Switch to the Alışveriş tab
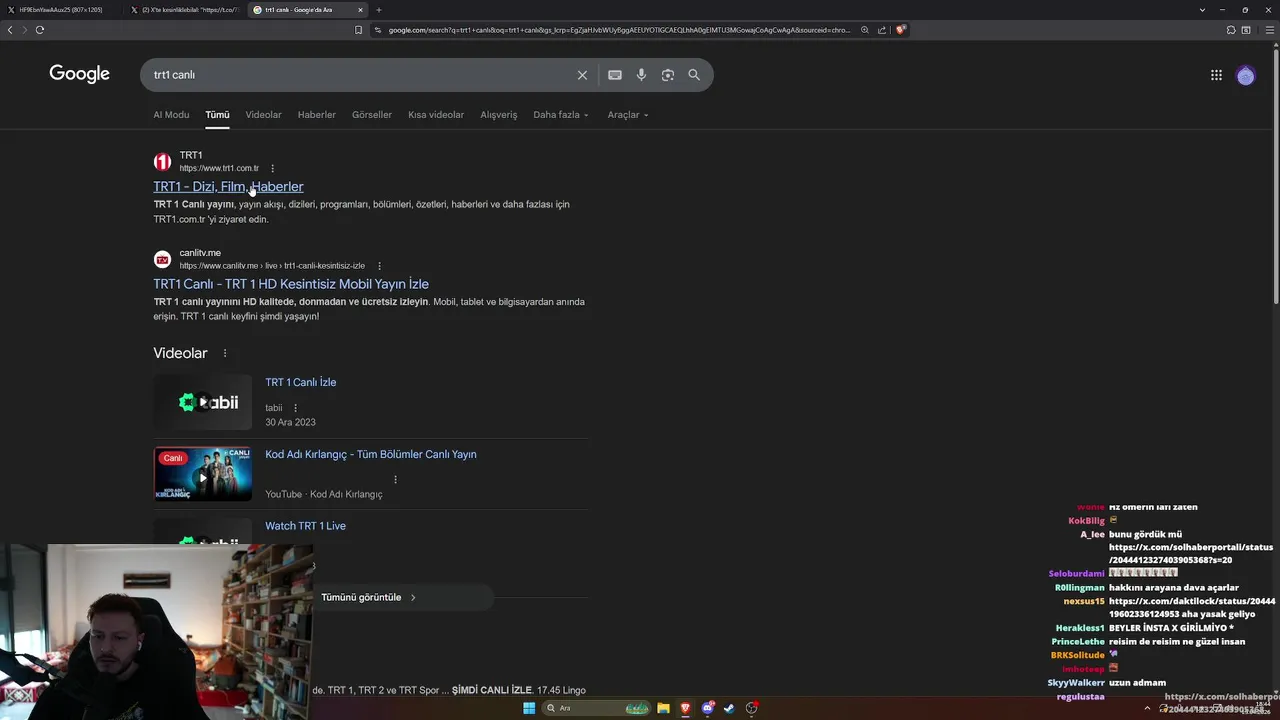 coord(499,115)
